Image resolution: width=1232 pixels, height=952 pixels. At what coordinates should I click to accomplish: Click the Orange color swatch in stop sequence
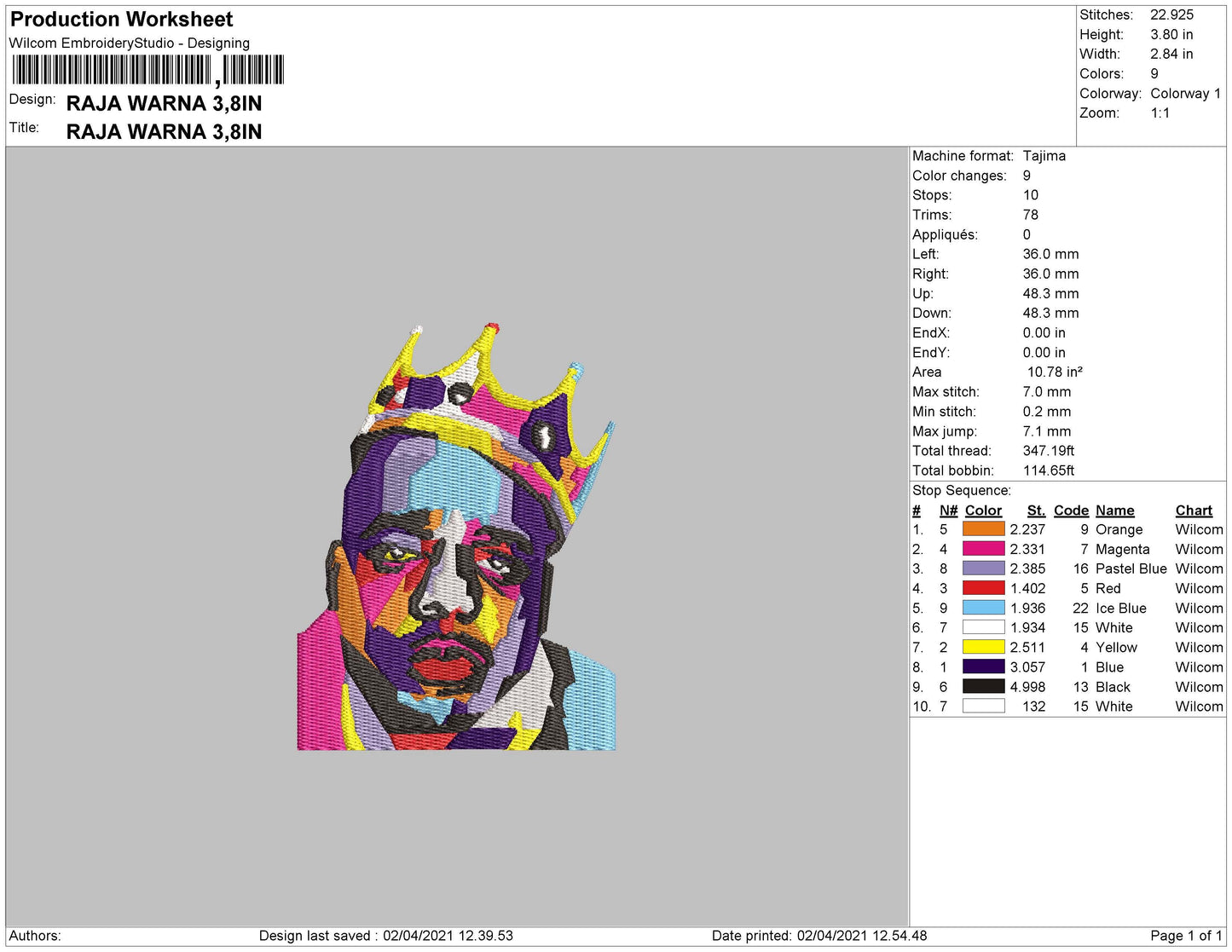point(983,529)
